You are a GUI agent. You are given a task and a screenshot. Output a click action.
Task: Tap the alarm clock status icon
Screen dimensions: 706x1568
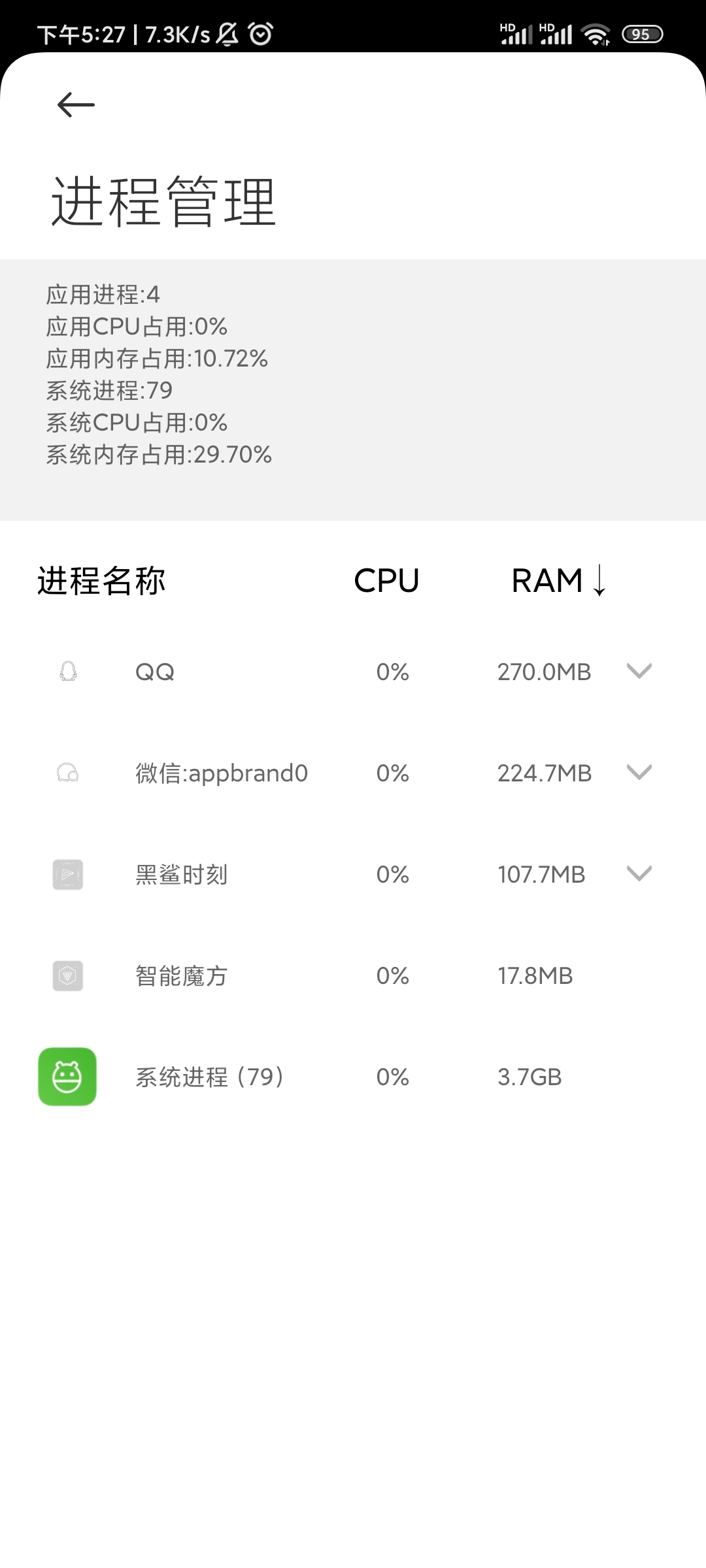(x=261, y=34)
